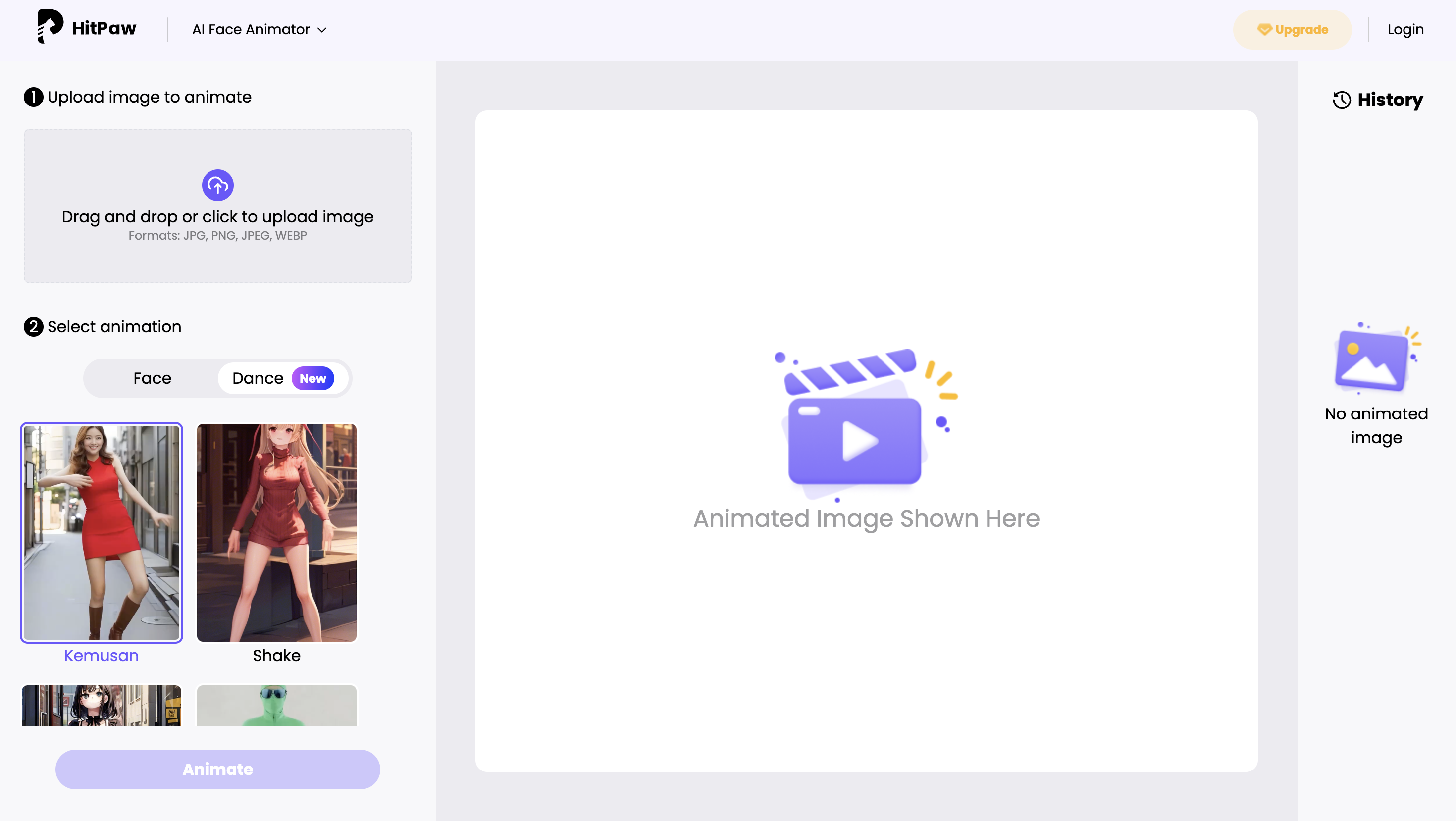Open the Login link

coord(1405,29)
